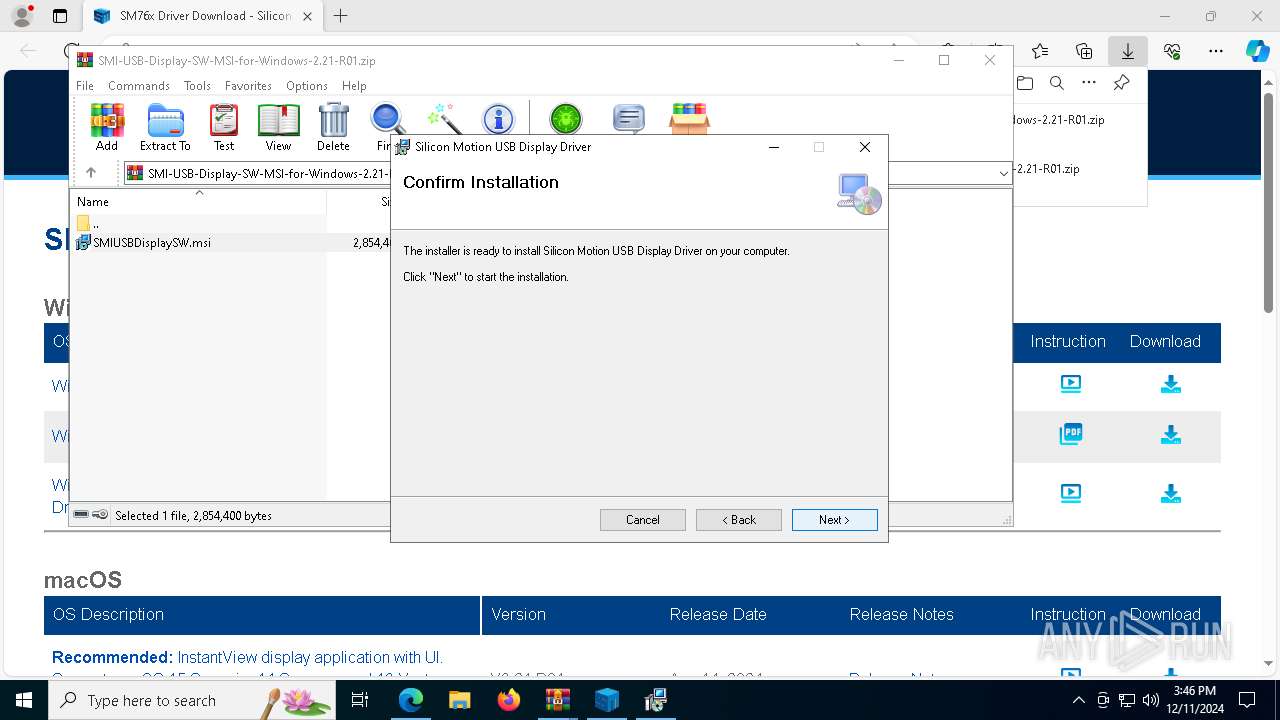The image size is (1280, 720).
Task: Click the Extract To icon in WinRAR
Action: click(x=165, y=127)
